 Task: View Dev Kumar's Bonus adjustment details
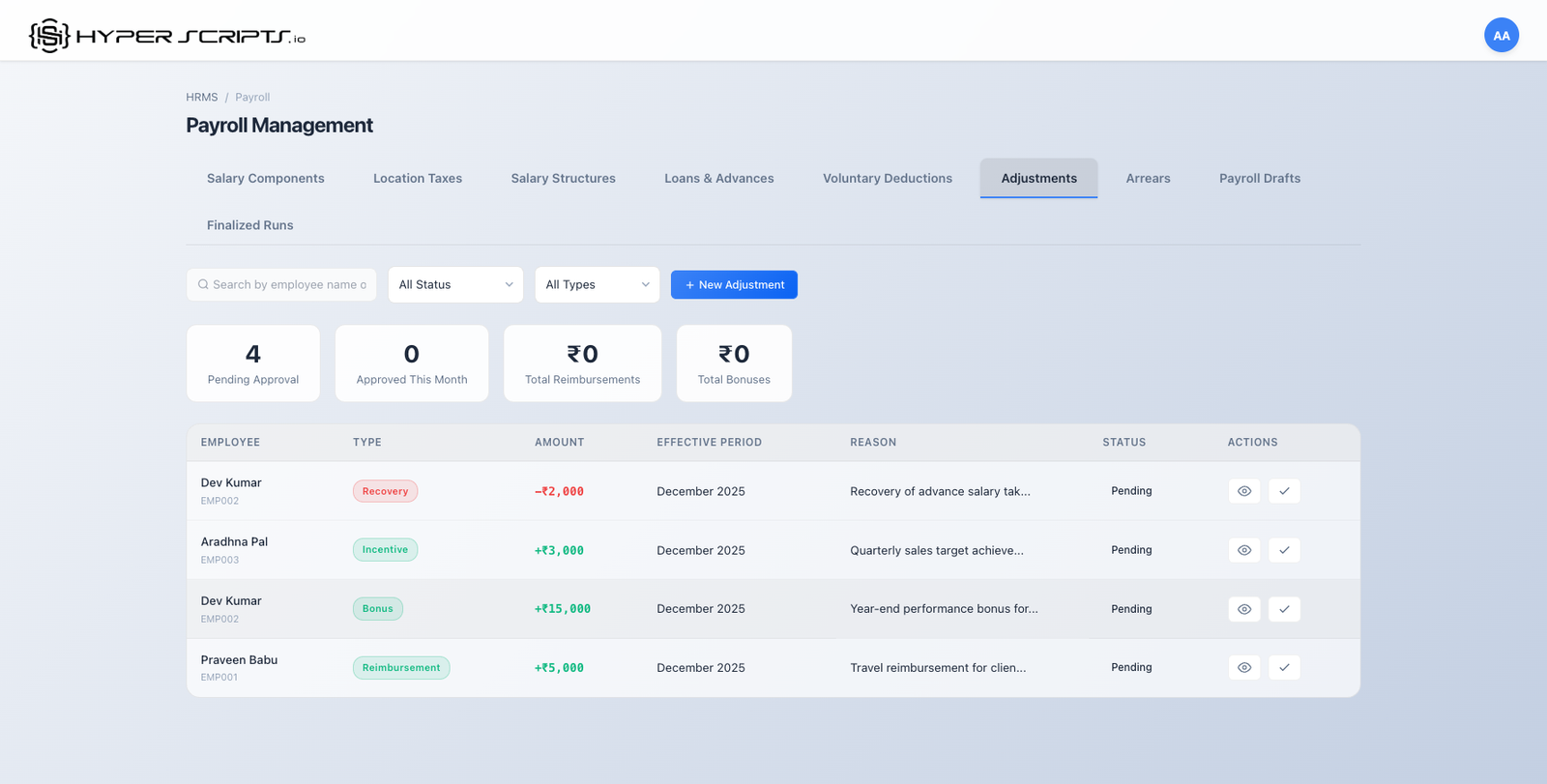(x=1243, y=609)
